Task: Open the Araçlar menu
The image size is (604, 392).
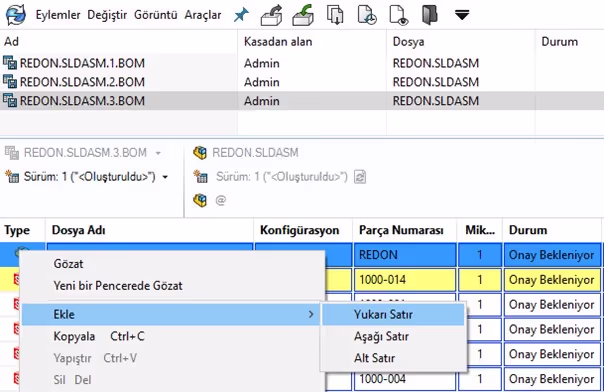Action: click(x=203, y=15)
